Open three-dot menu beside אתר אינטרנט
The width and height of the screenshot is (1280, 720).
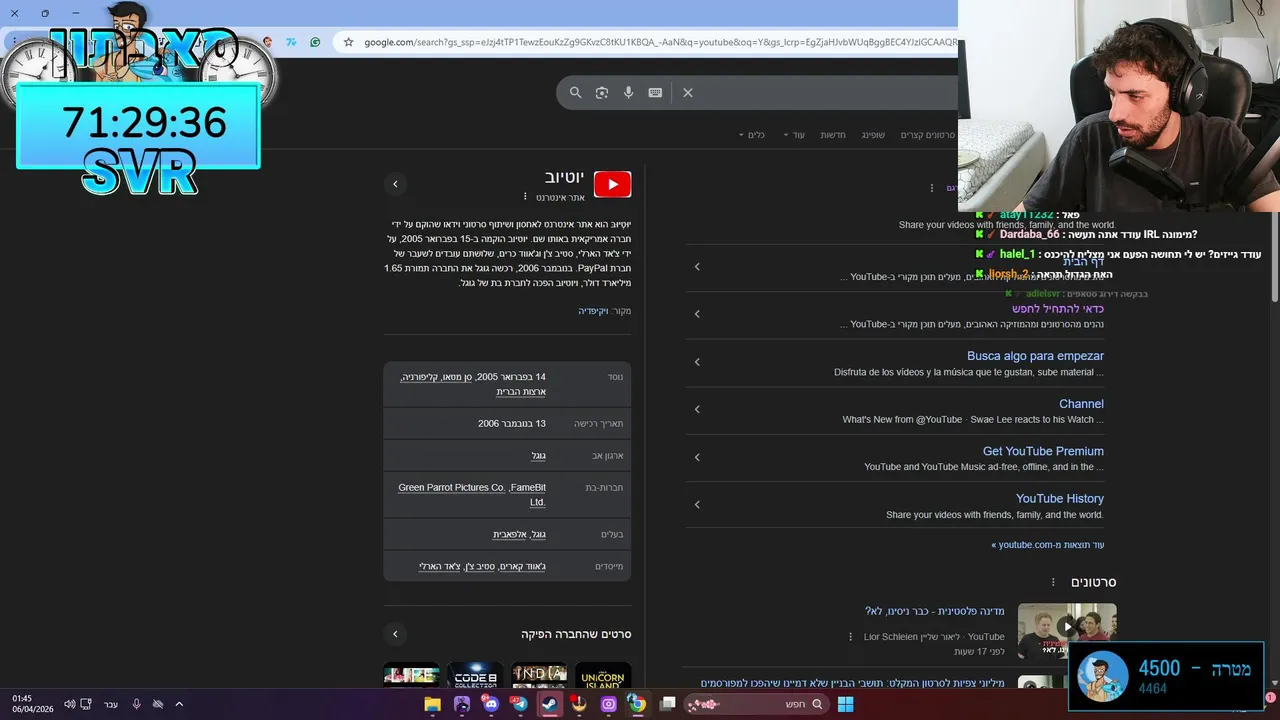click(x=525, y=197)
